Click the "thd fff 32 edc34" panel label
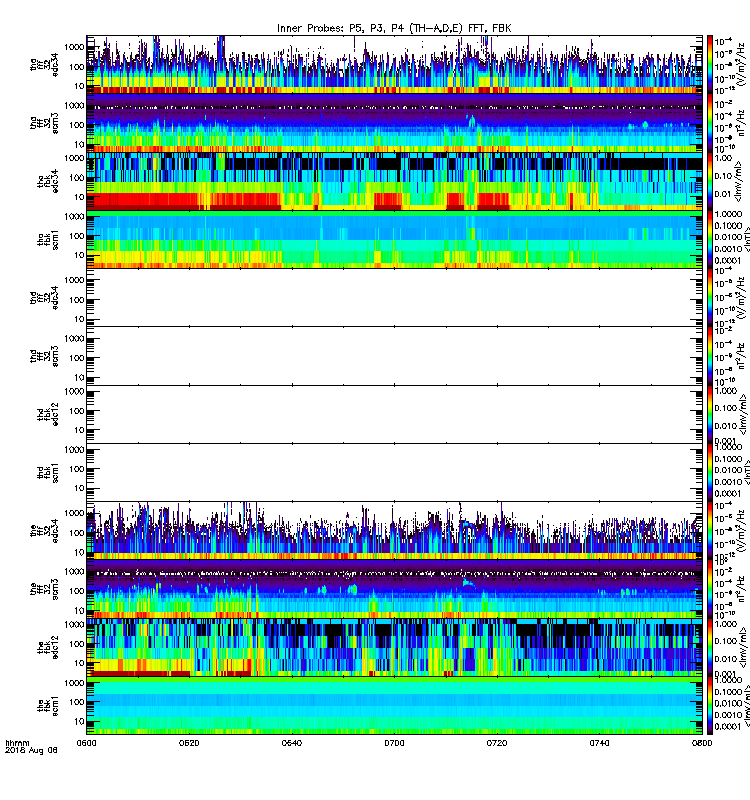 (44, 298)
